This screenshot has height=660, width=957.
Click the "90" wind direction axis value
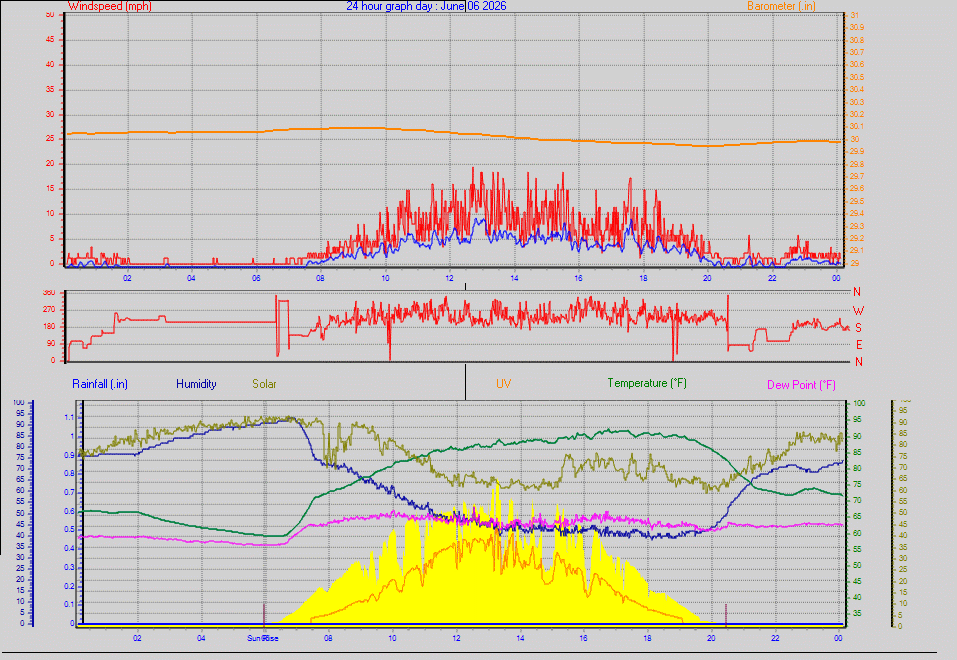pyautogui.click(x=51, y=344)
